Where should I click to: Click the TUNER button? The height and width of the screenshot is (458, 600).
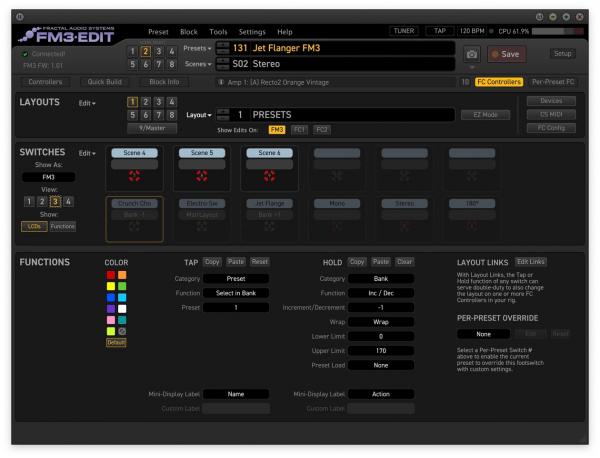(x=404, y=31)
